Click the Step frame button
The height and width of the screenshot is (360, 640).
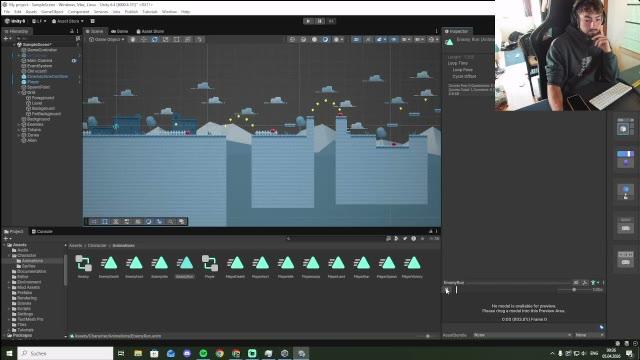pyautogui.click(x=331, y=21)
